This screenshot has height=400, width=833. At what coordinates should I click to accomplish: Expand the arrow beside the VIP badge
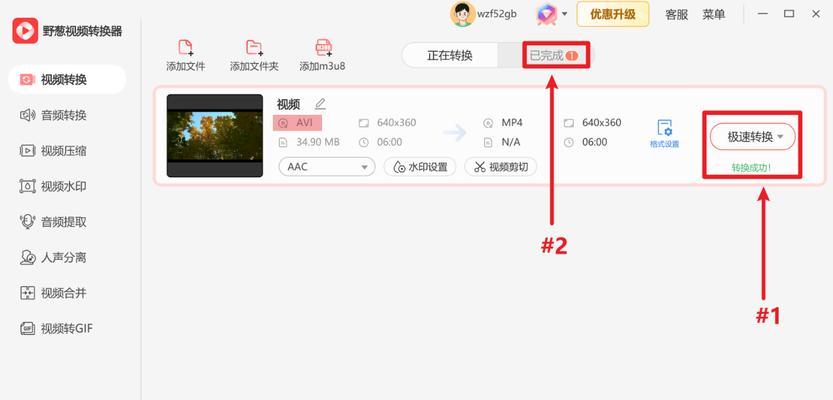(565, 14)
